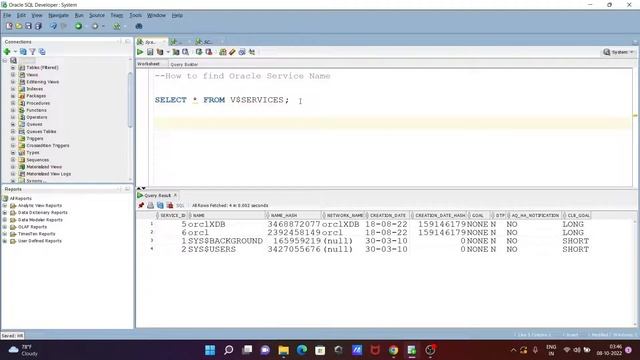The image size is (640, 360).
Task: Expand the Indexes tree node
Action: (13, 89)
